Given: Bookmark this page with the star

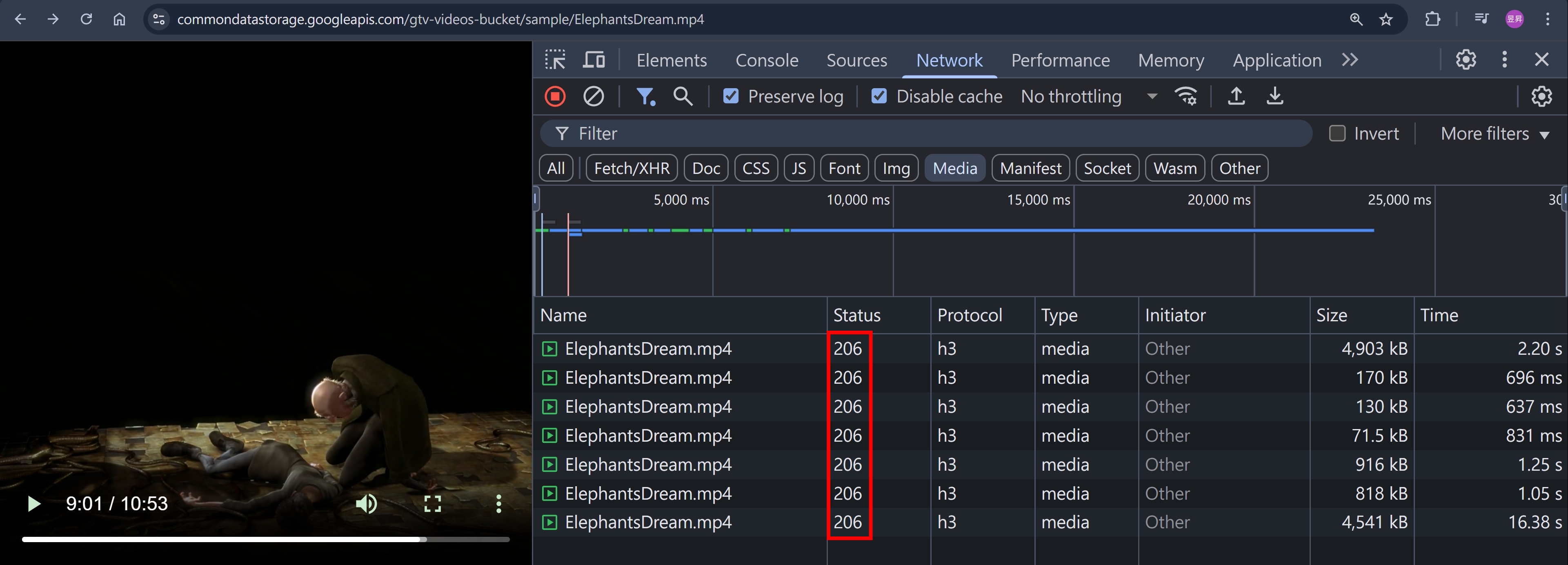Looking at the screenshot, I should [1386, 20].
